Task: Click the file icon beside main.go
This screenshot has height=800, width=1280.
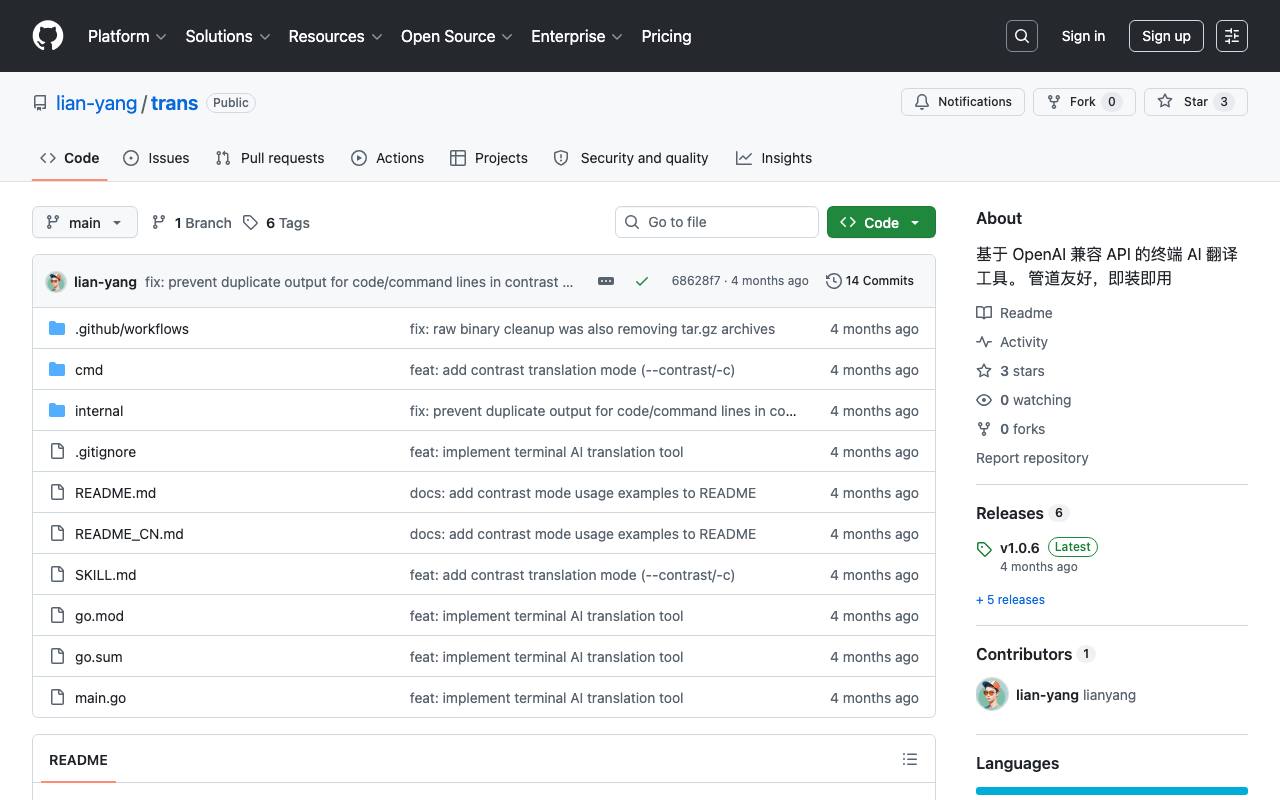Action: coord(57,698)
